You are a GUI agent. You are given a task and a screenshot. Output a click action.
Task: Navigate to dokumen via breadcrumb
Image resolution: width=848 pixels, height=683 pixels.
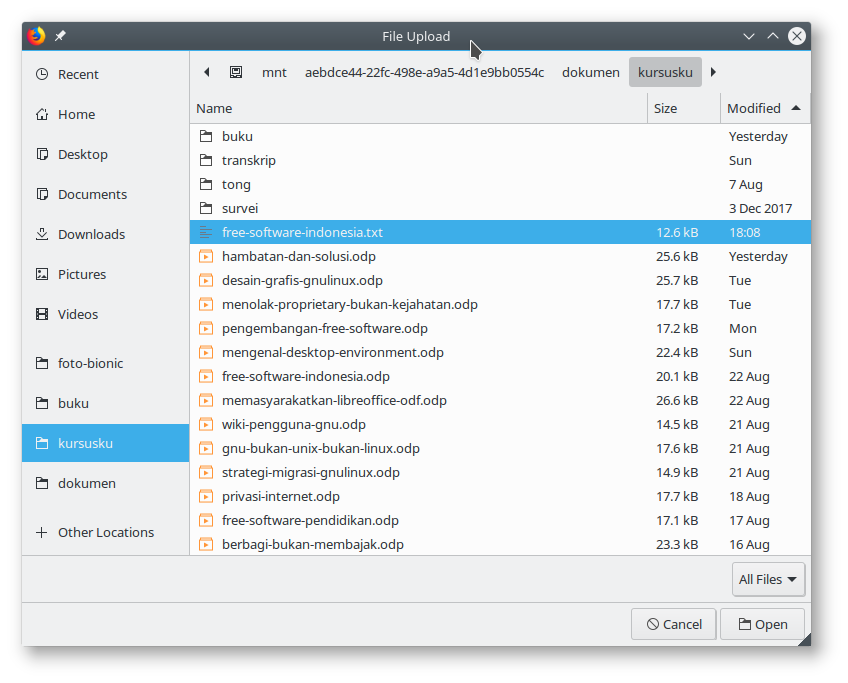pyautogui.click(x=591, y=72)
